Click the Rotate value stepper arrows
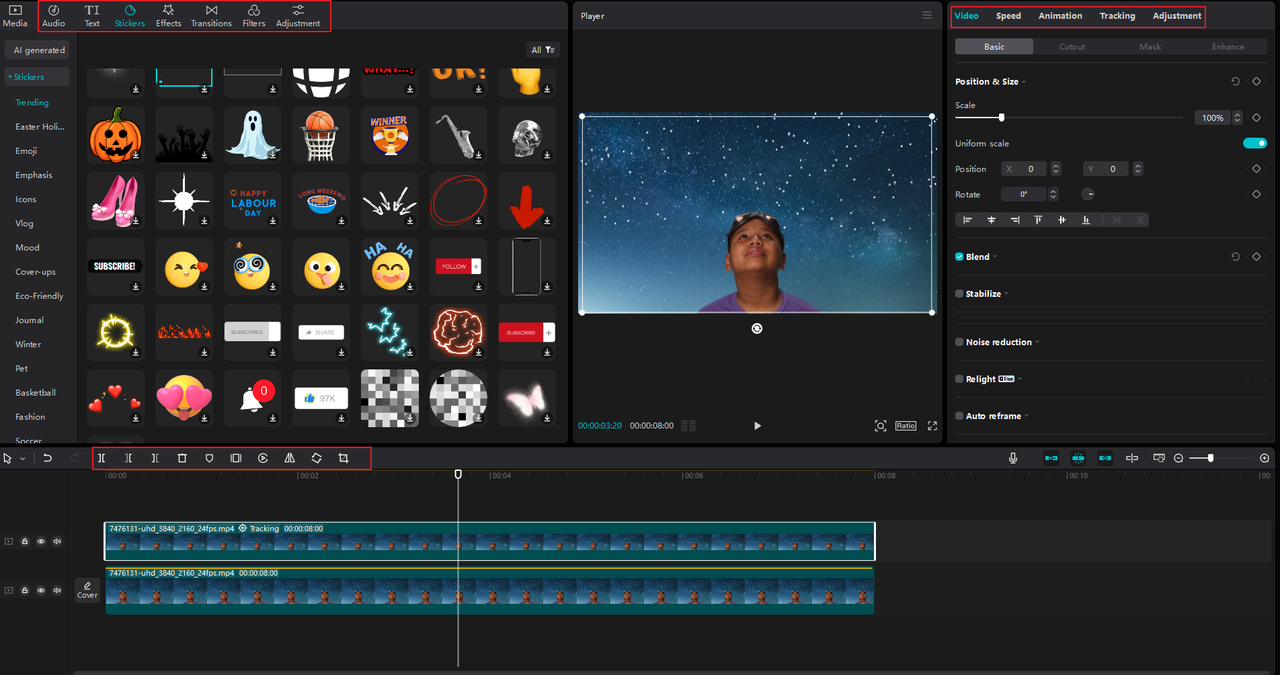This screenshot has height=675, width=1280. 1053,194
